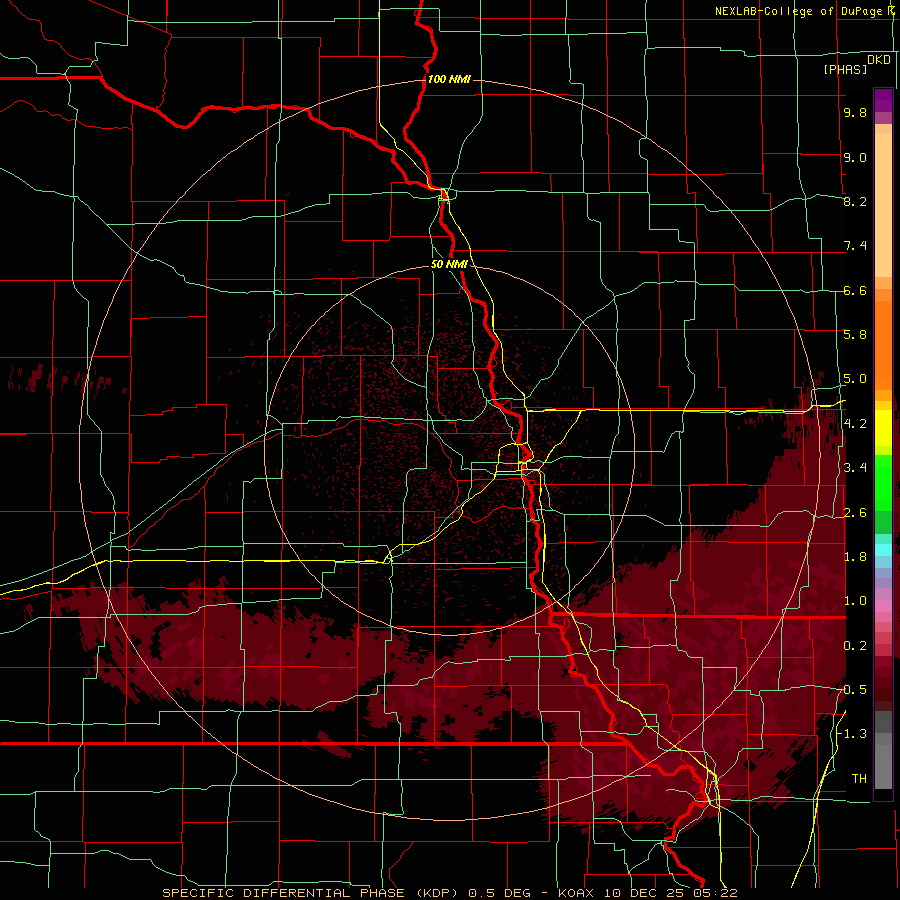The image size is (900, 900).
Task: Pick the gray band at the color bar bottom
Action: pyautogui.click(x=883, y=766)
